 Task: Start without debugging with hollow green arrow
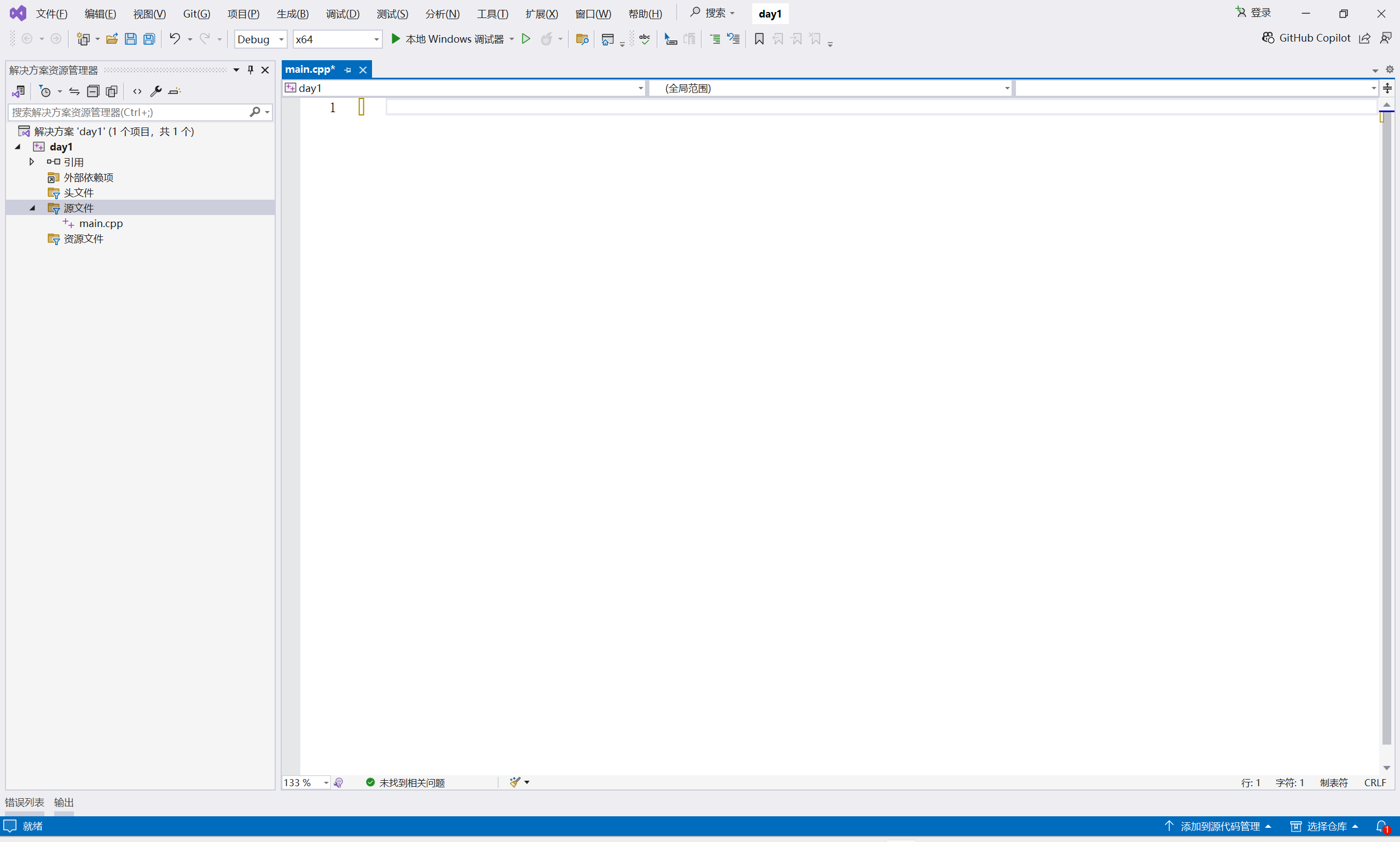click(x=526, y=39)
